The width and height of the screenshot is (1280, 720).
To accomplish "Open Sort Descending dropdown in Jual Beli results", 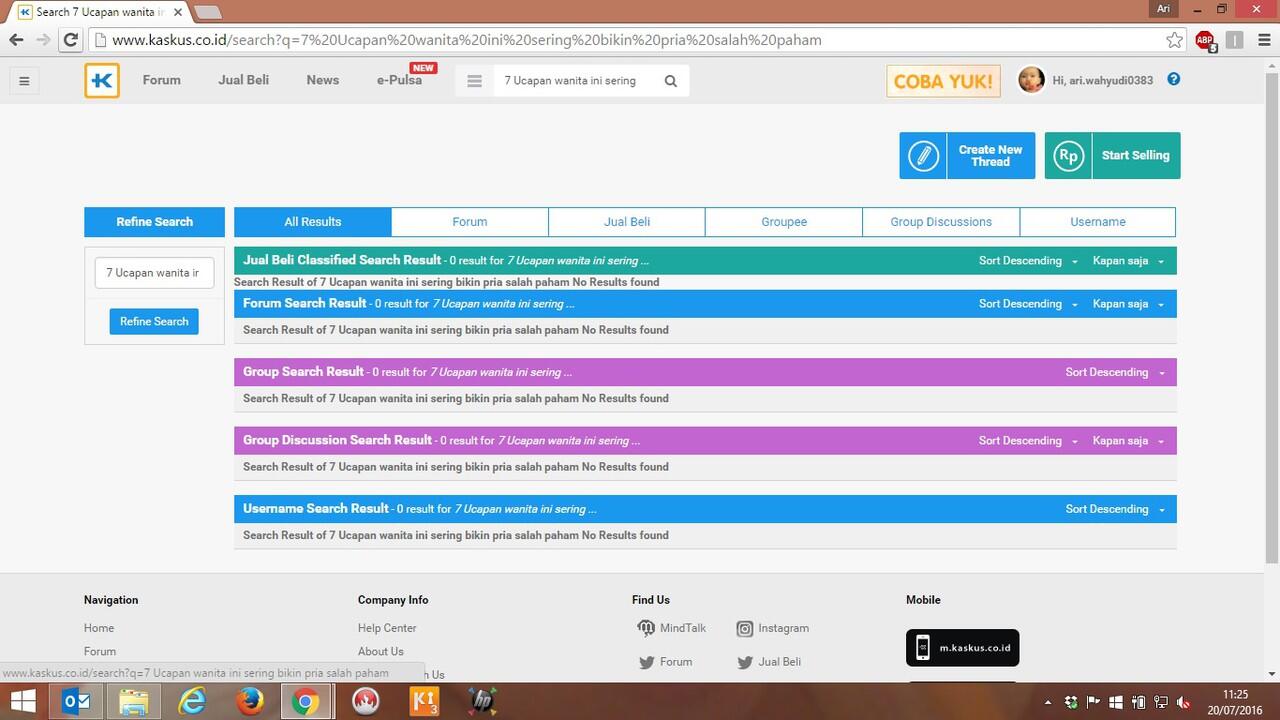I will point(1028,261).
